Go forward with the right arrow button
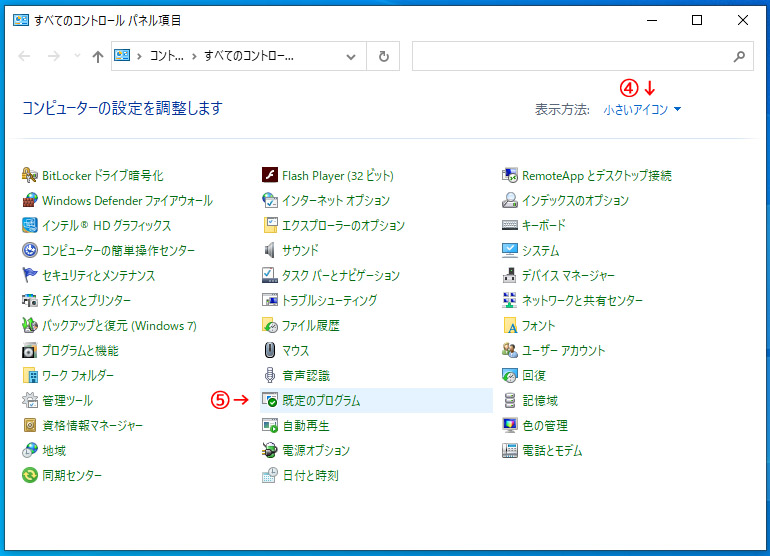Image resolution: width=770 pixels, height=556 pixels. [x=54, y=56]
